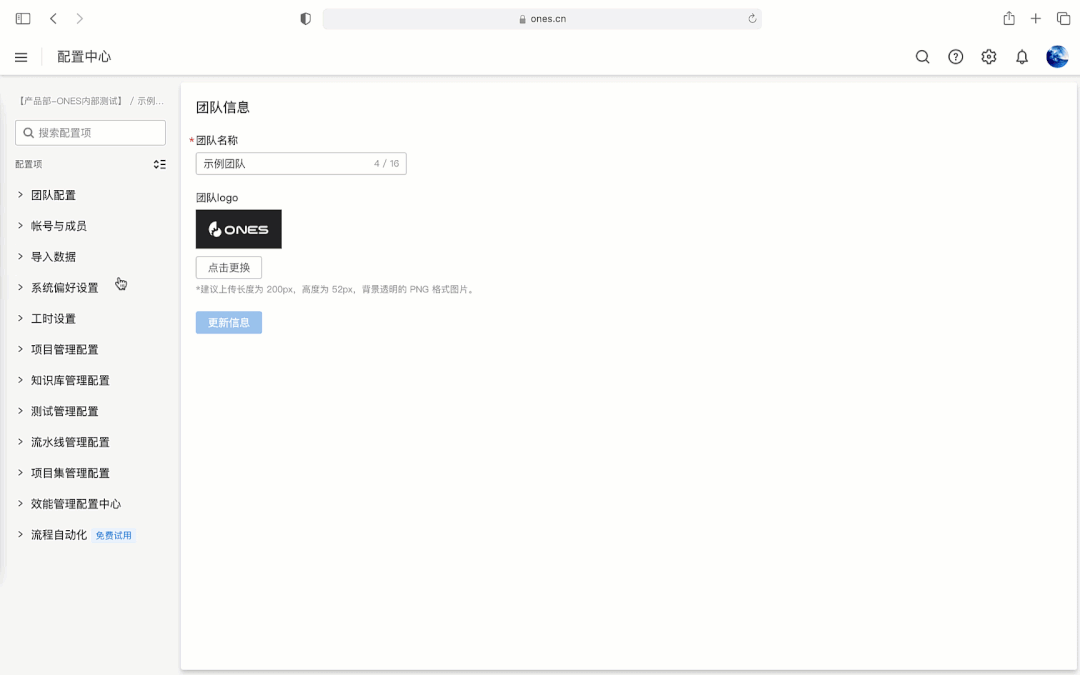Click the 团队信息 heading
The width and height of the screenshot is (1080, 675).
(222, 107)
